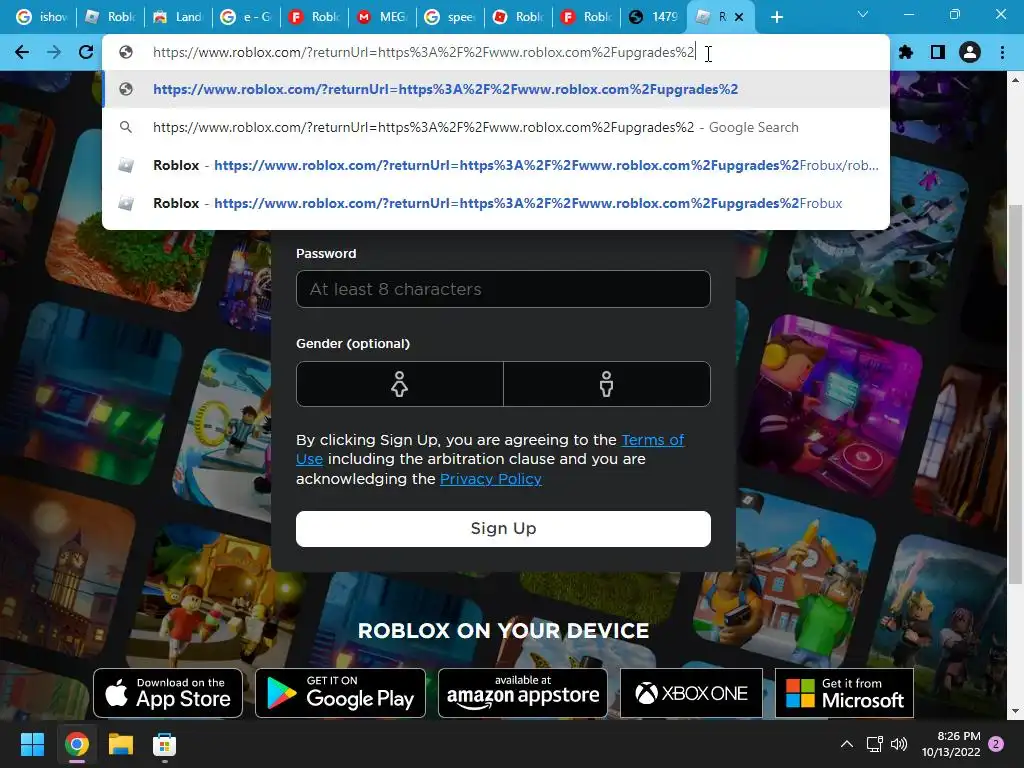Open the side panel icon
The width and height of the screenshot is (1024, 768).
click(938, 52)
